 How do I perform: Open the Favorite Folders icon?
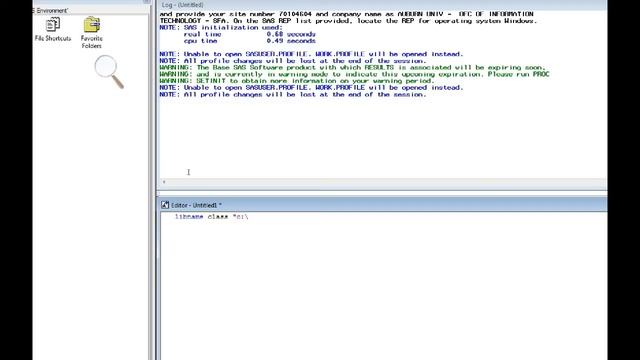[91, 33]
